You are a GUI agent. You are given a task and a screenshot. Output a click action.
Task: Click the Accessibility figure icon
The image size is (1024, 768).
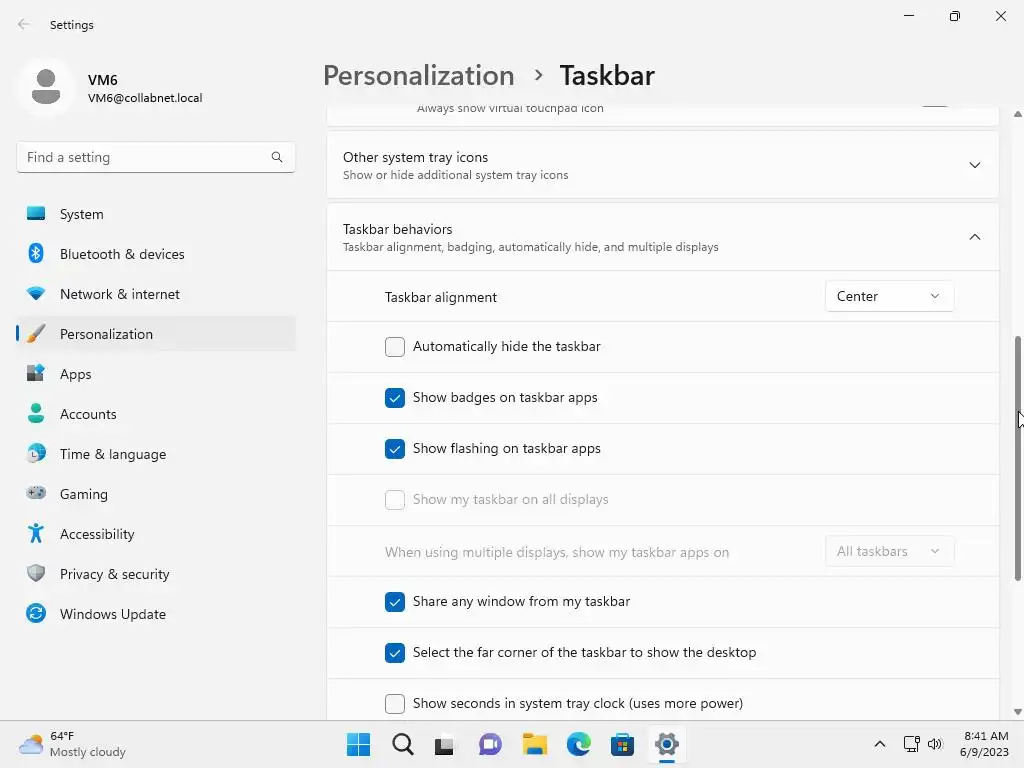click(36, 534)
